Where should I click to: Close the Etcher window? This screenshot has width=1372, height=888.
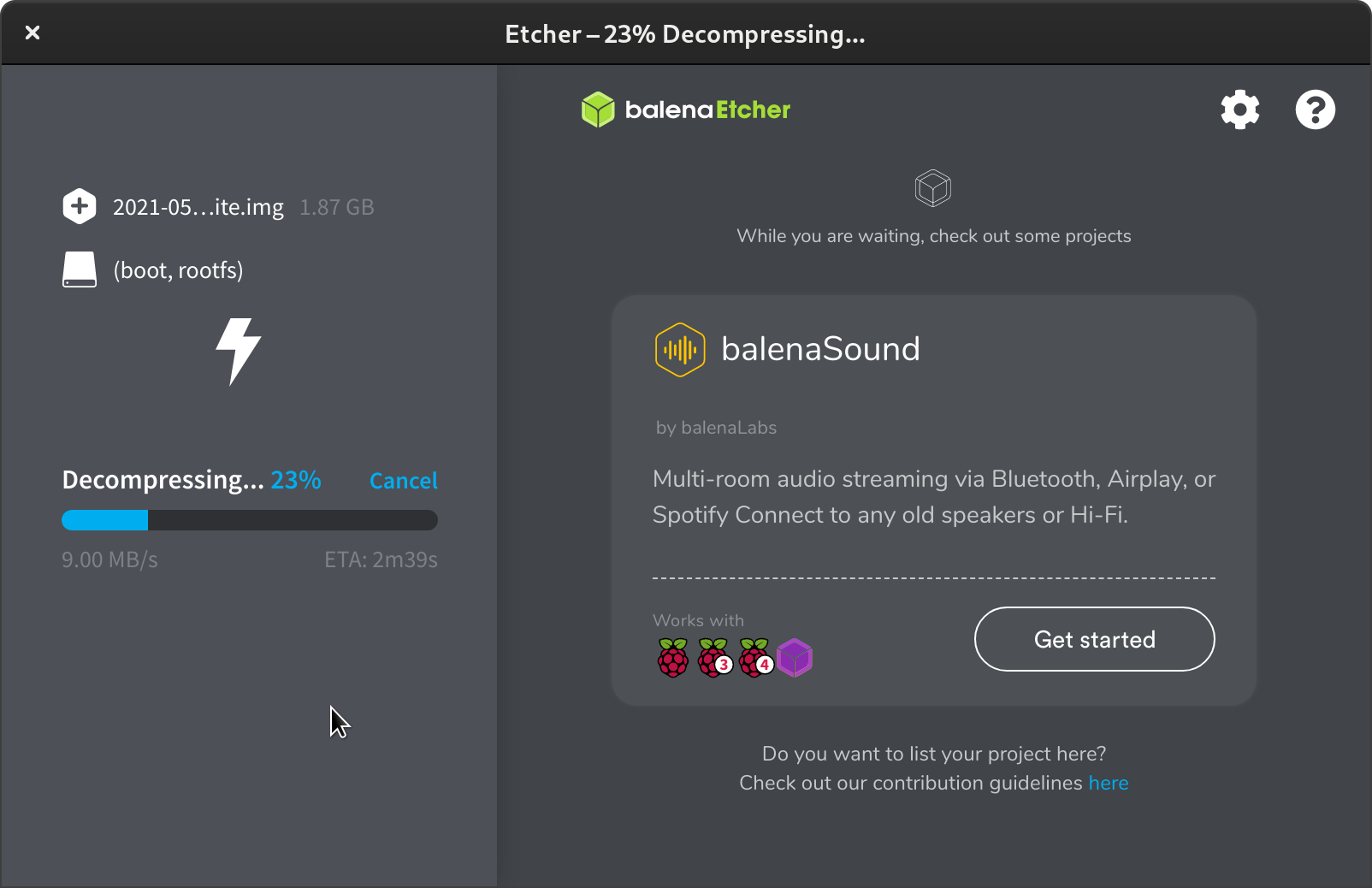33,33
